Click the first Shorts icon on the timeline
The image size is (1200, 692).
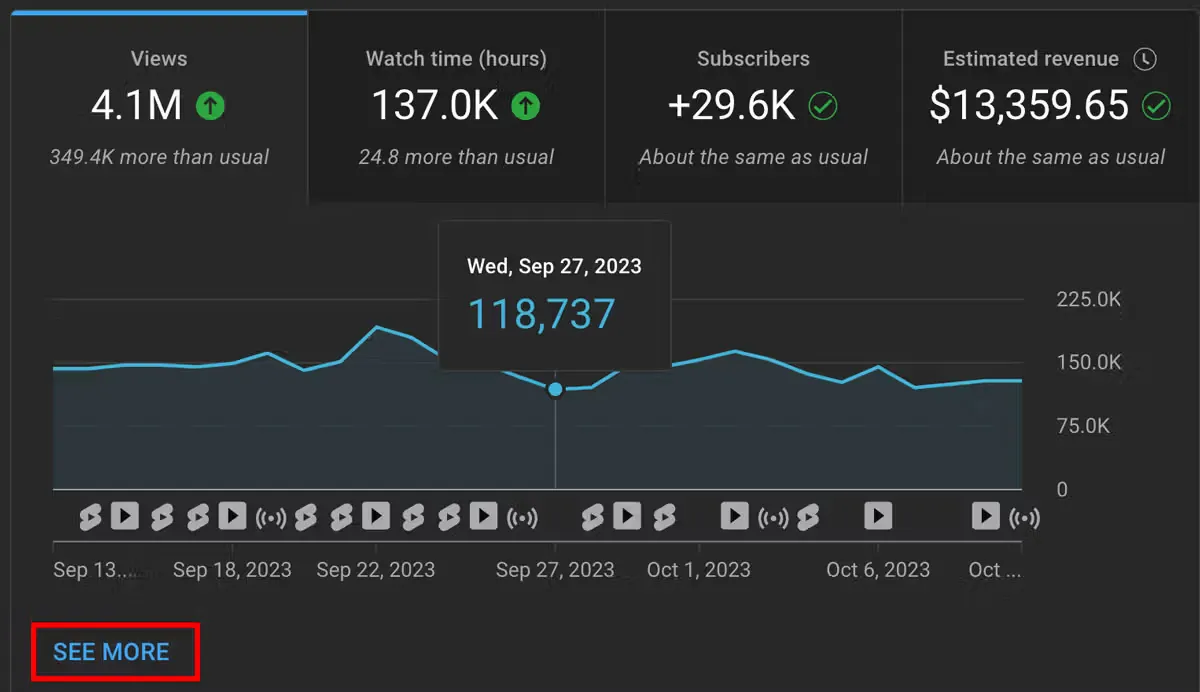click(x=91, y=516)
